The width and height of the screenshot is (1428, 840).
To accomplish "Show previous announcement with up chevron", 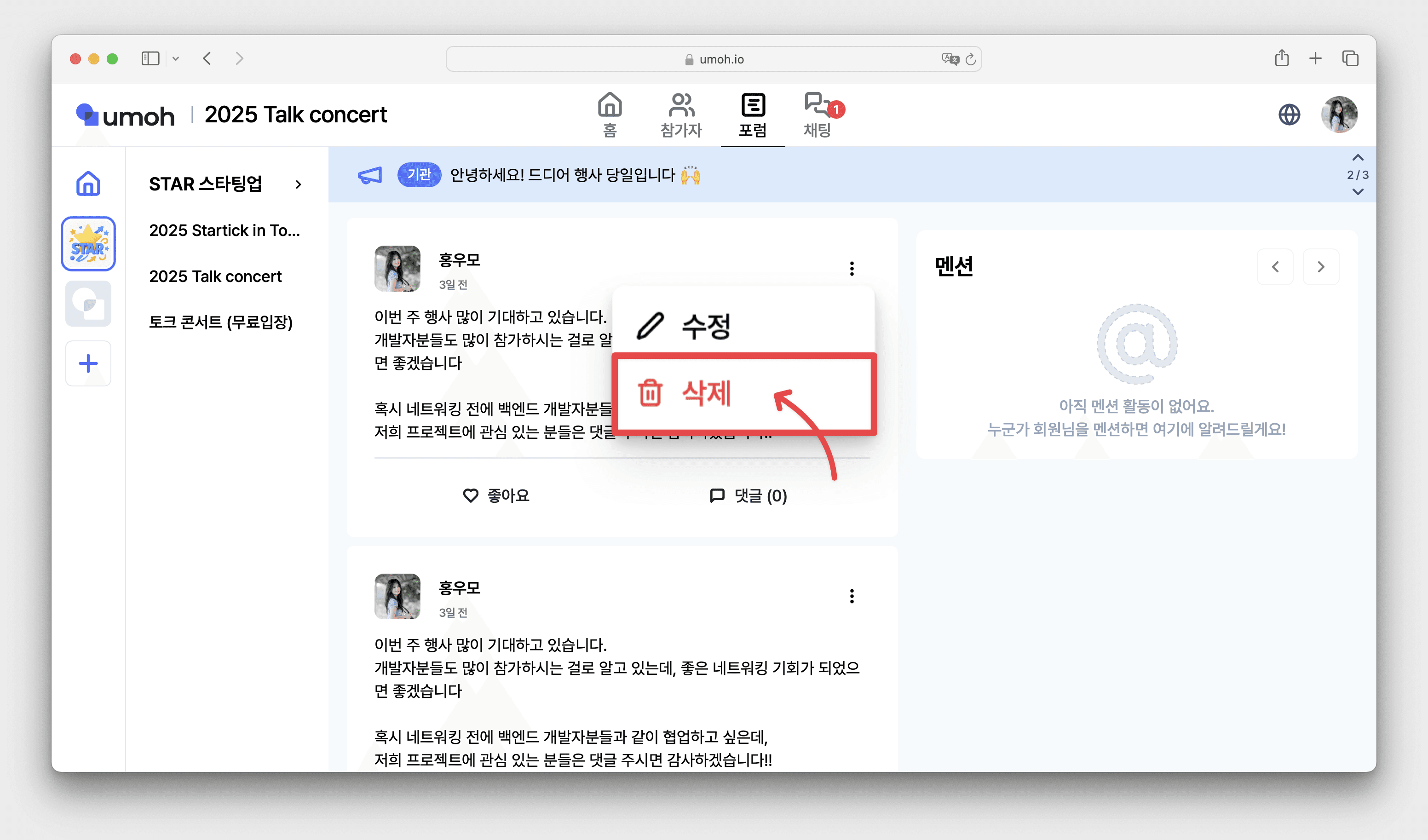I will click(x=1357, y=158).
